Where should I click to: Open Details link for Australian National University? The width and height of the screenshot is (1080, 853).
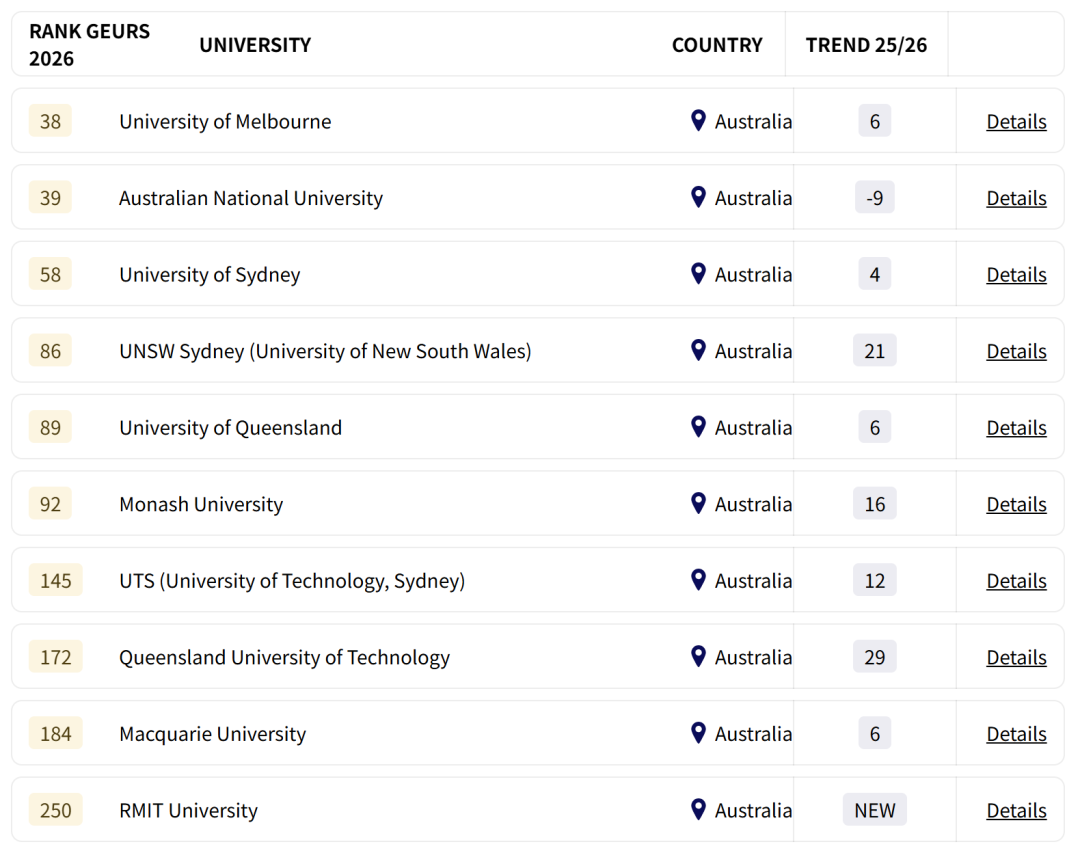click(1016, 198)
